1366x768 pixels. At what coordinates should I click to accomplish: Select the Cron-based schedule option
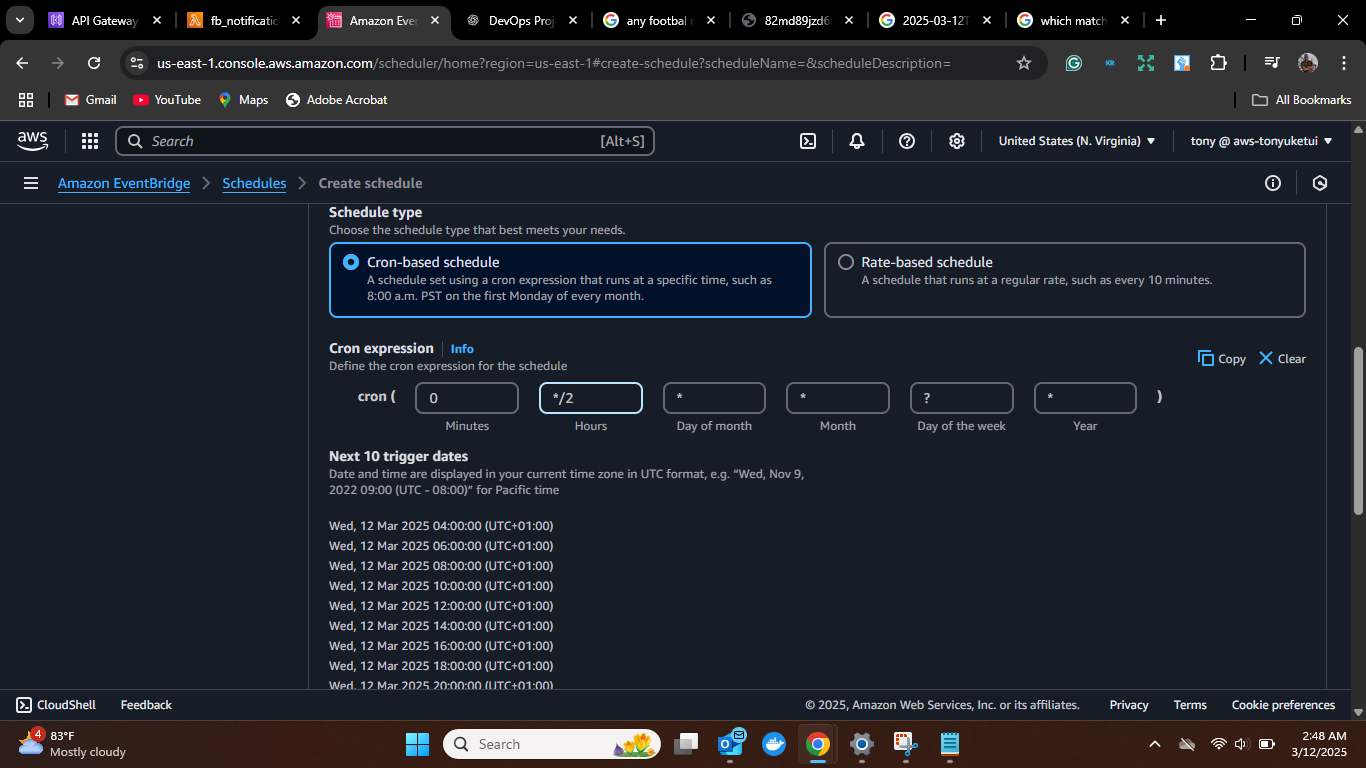pos(570,280)
